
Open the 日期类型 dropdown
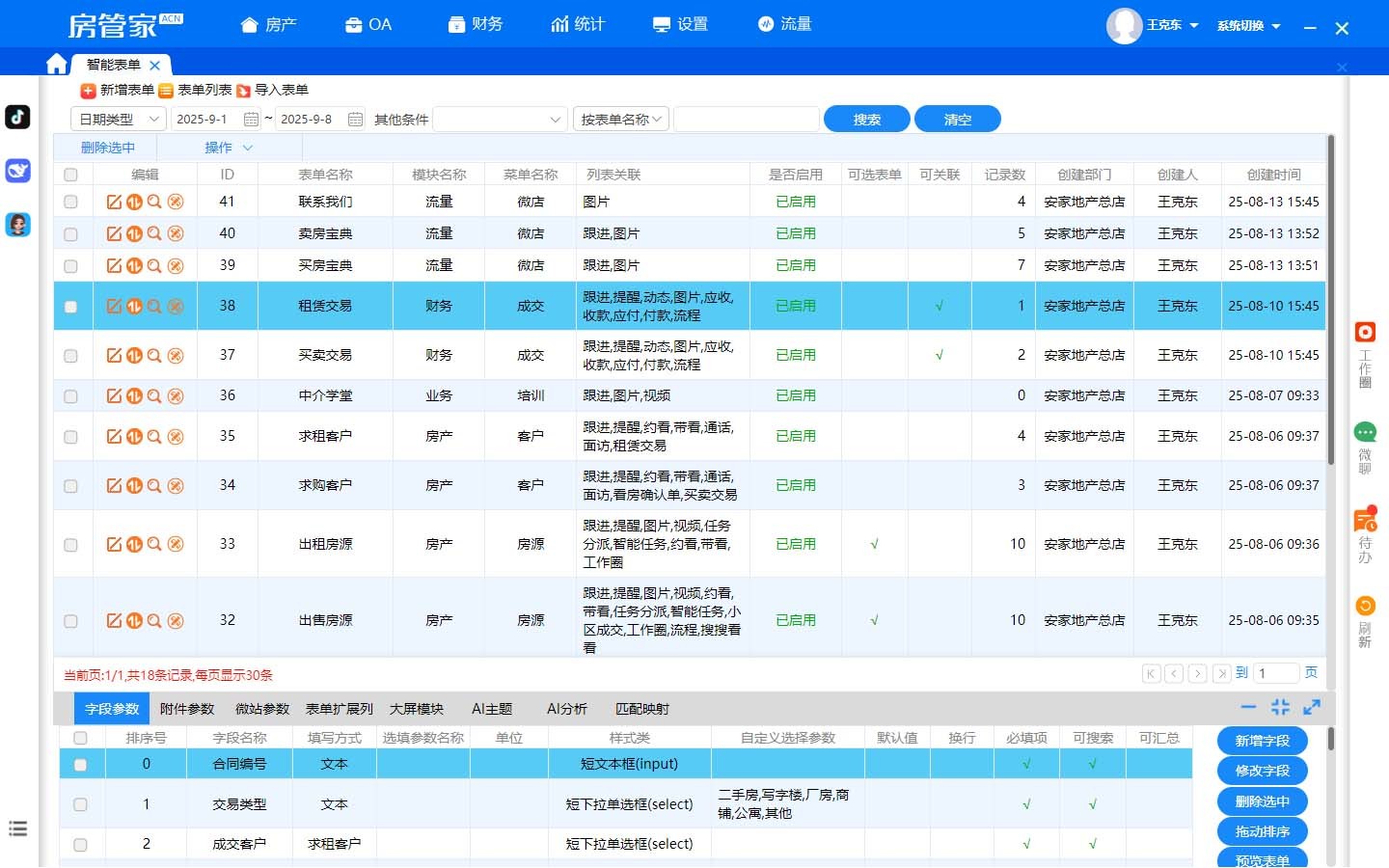point(119,120)
